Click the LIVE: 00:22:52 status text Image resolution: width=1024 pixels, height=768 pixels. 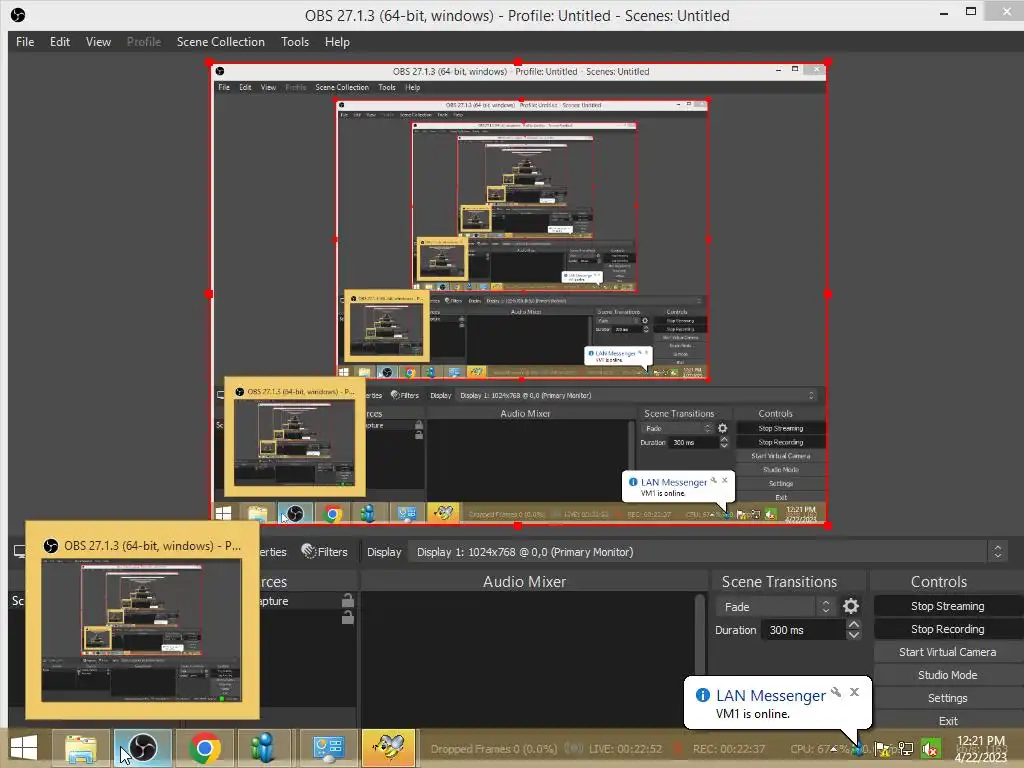625,749
